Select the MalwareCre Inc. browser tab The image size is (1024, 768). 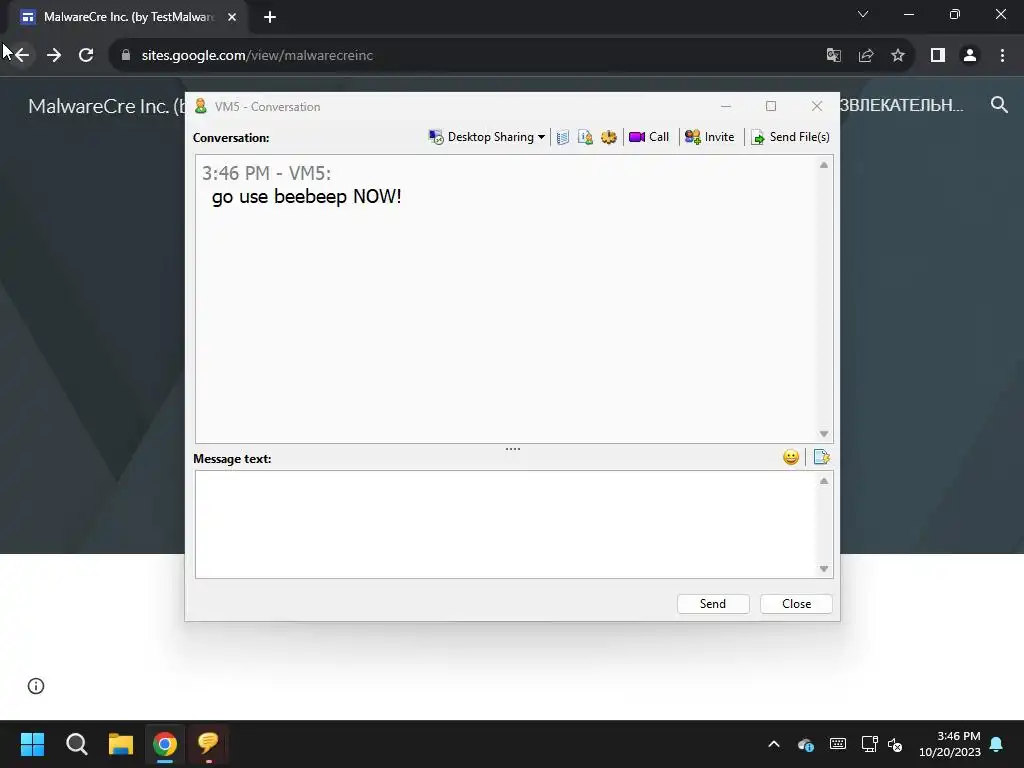click(128, 18)
